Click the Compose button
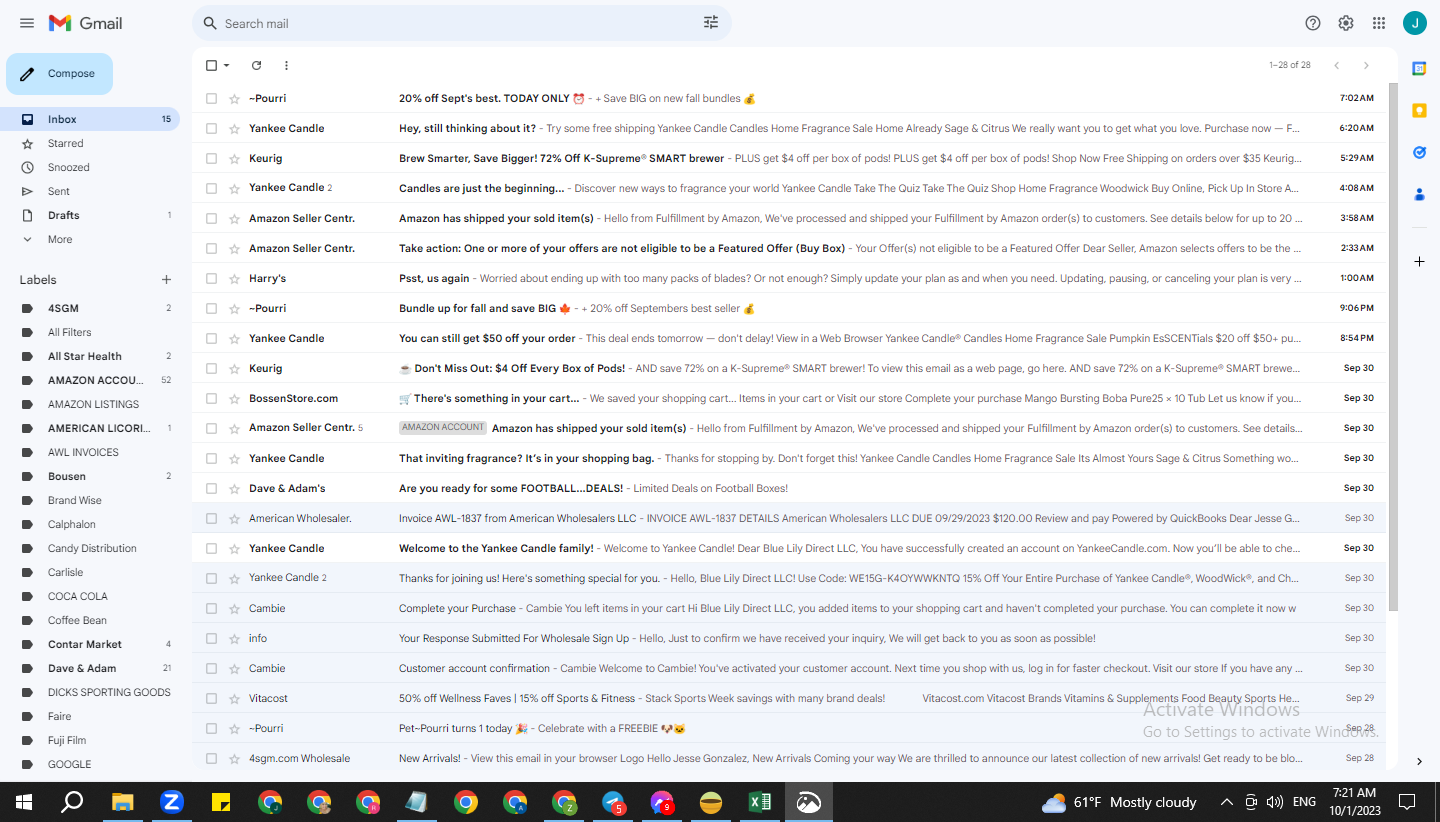The image size is (1440, 822). pos(59,74)
